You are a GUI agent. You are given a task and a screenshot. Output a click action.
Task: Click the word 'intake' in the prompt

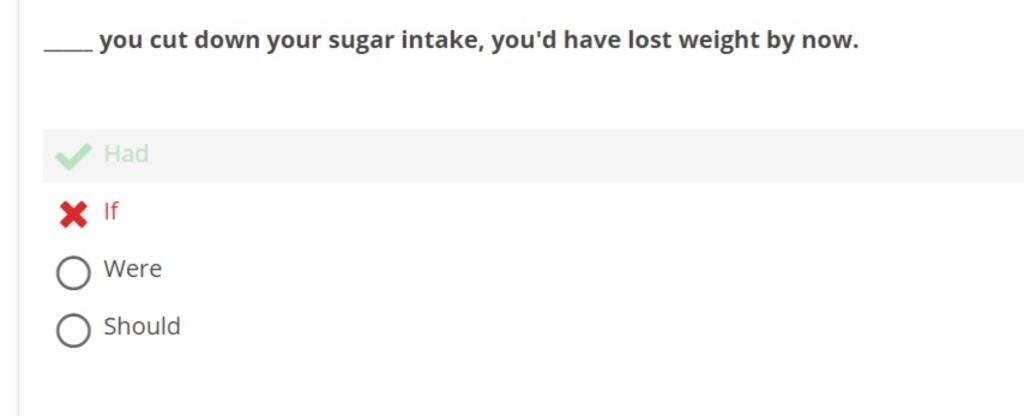coord(443,40)
